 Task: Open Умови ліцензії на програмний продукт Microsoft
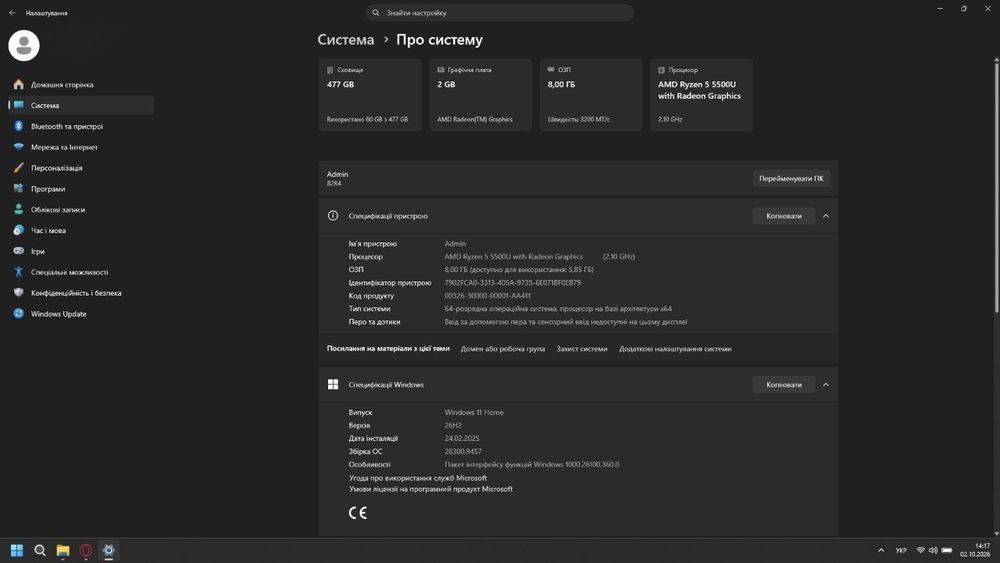(430, 489)
